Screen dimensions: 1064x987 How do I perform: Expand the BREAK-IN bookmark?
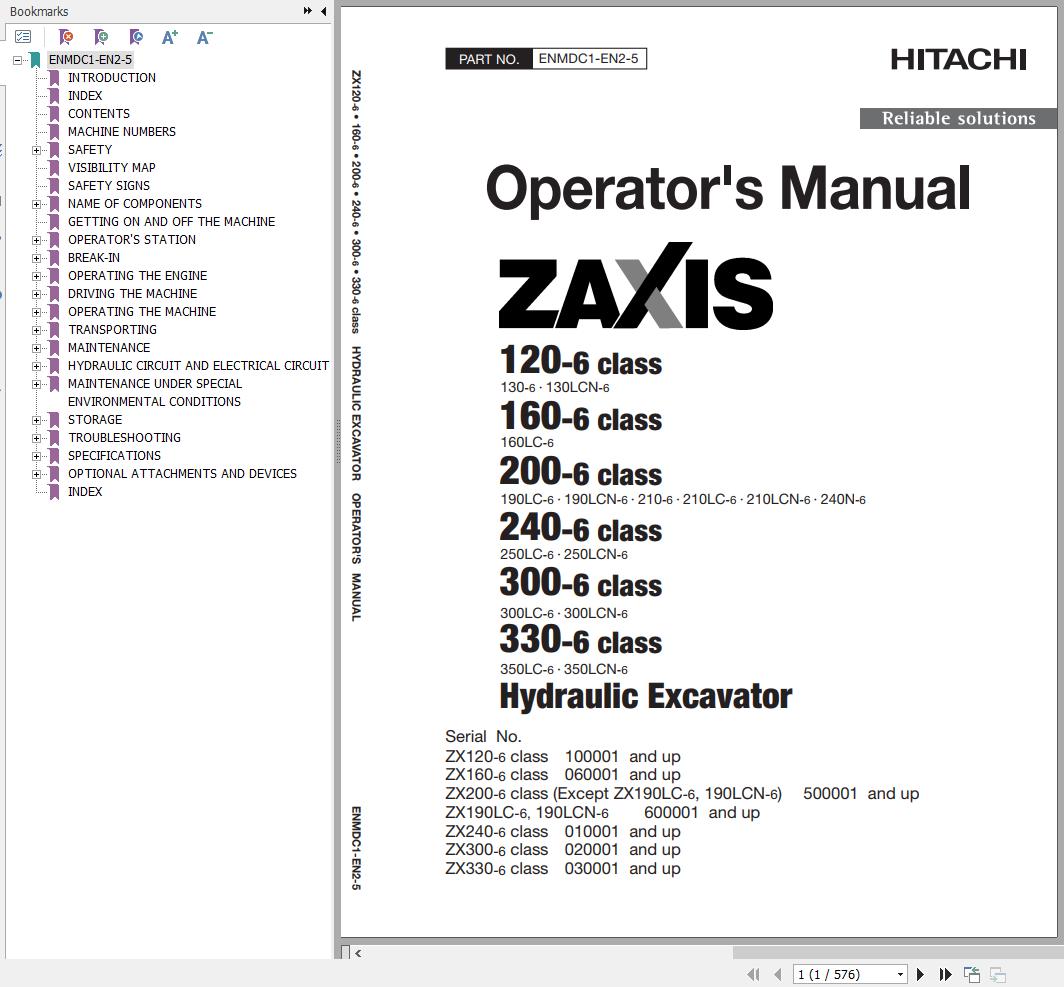(37, 258)
